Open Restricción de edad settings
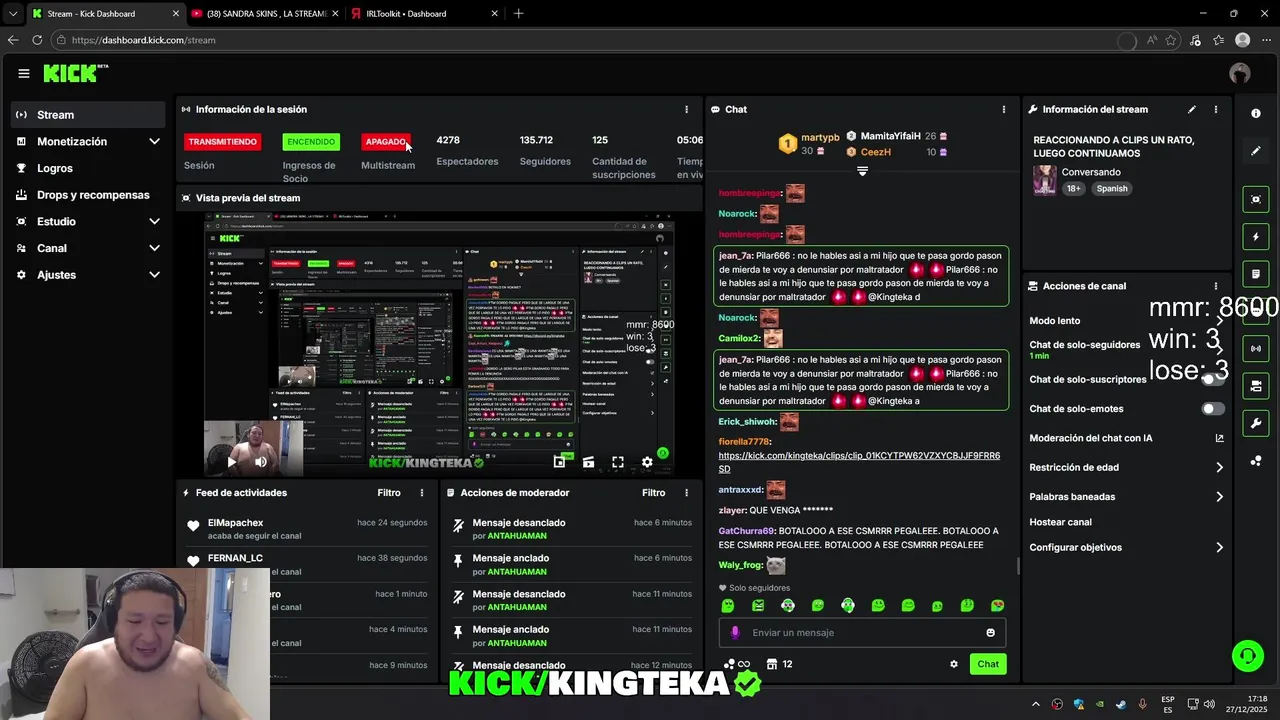The width and height of the screenshot is (1280, 720). coord(1126,467)
